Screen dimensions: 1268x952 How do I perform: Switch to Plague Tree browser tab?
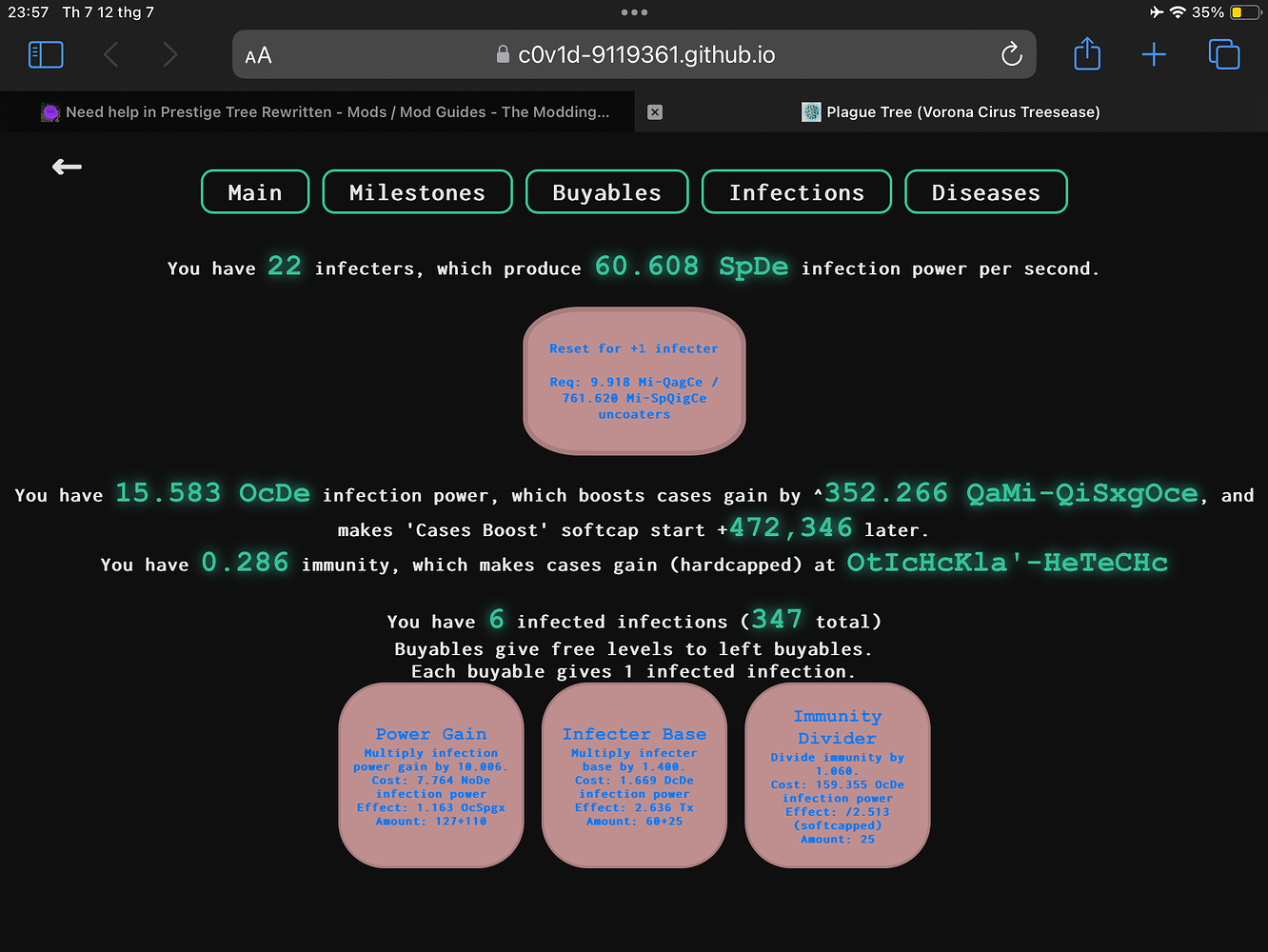pos(951,112)
